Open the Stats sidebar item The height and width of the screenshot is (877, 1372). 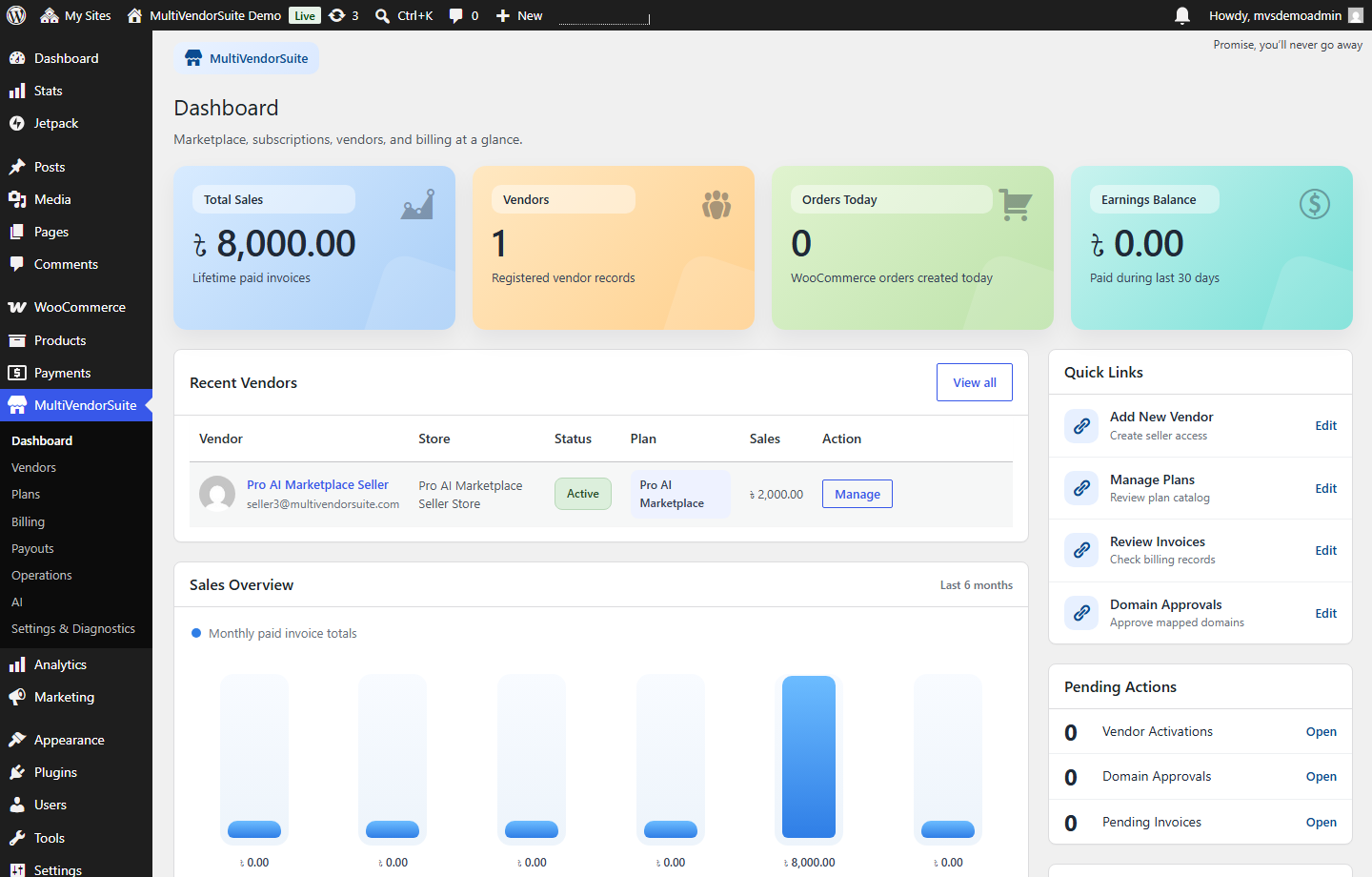76,91
